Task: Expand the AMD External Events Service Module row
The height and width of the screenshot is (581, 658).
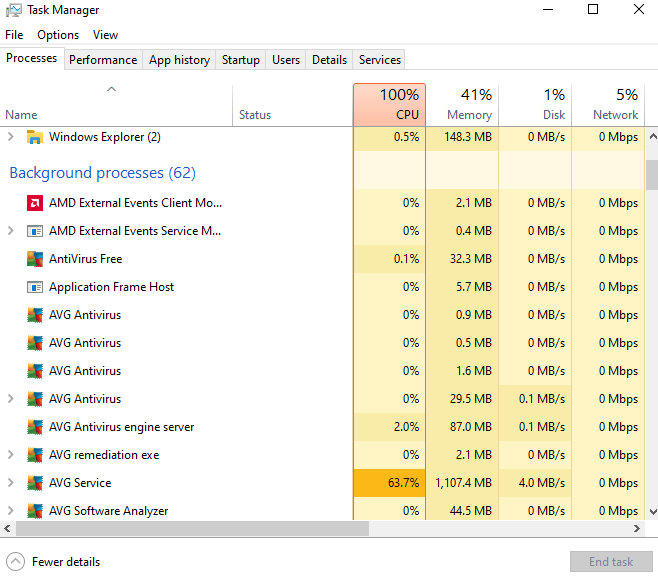Action: pos(11,231)
